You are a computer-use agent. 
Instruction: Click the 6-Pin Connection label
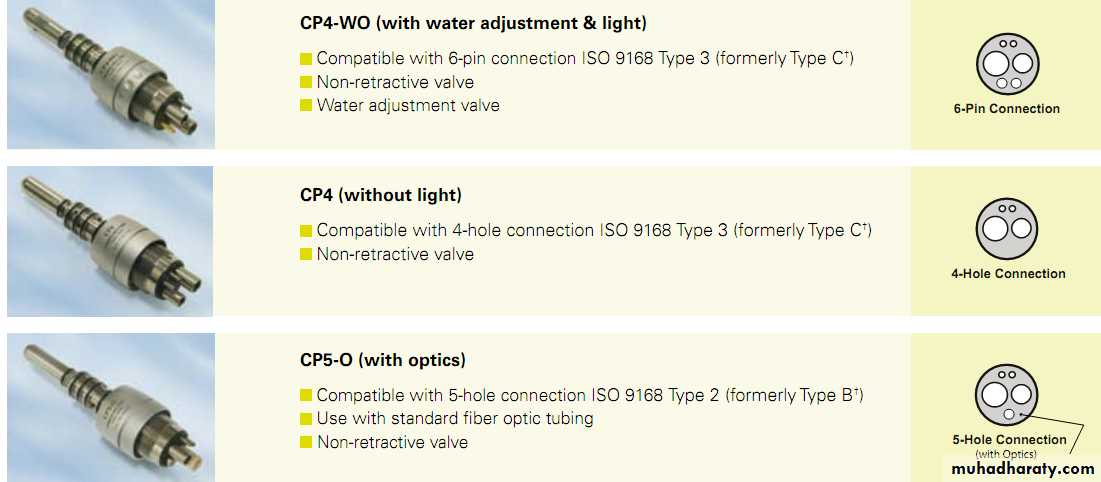1006,109
